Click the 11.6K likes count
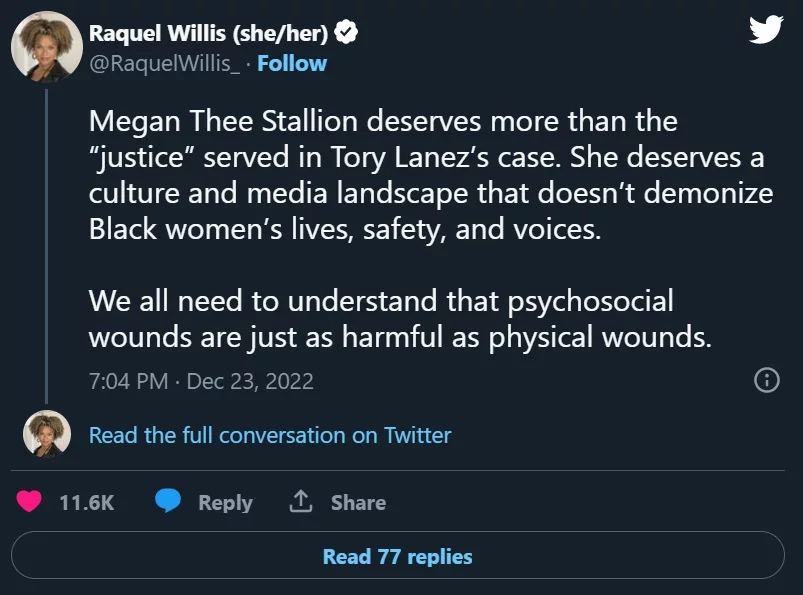 (x=87, y=502)
